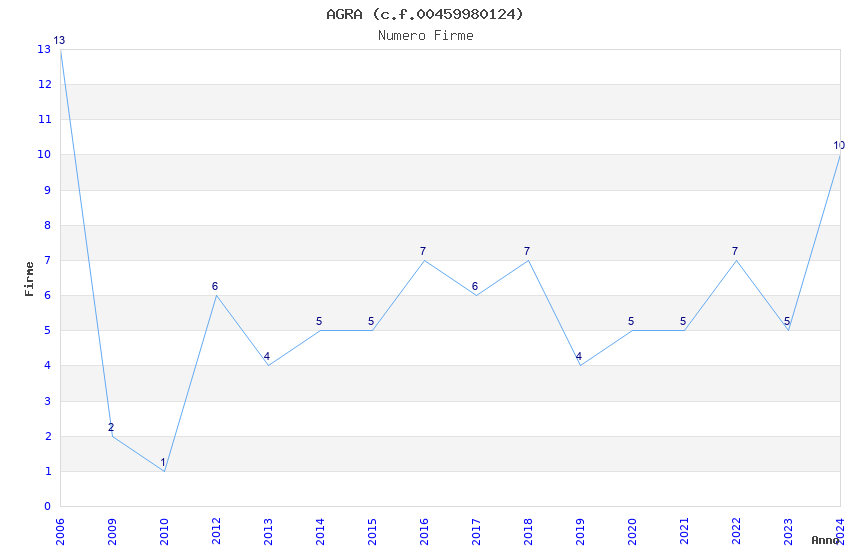Click y-axis tick label 12
This screenshot has width=850, height=550.
44,84
